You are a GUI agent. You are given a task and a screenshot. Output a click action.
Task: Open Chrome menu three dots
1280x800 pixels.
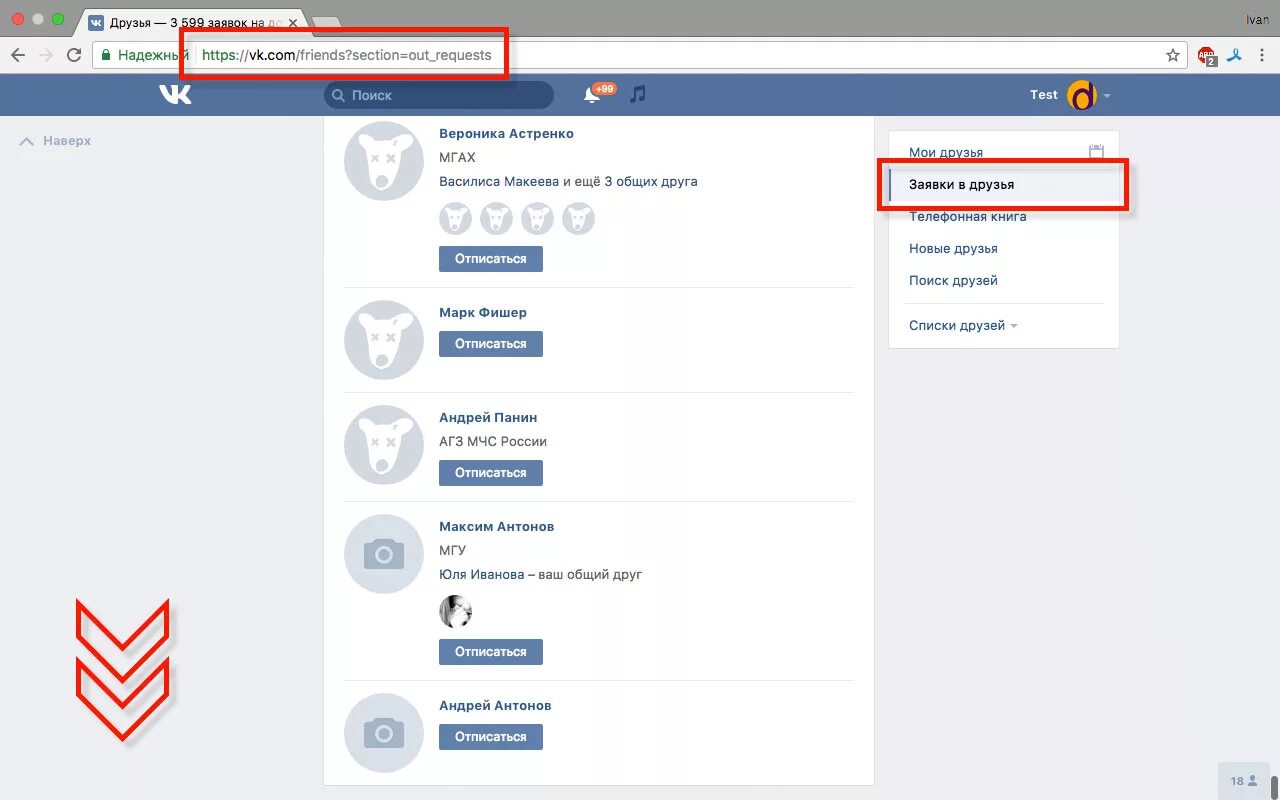1263,55
